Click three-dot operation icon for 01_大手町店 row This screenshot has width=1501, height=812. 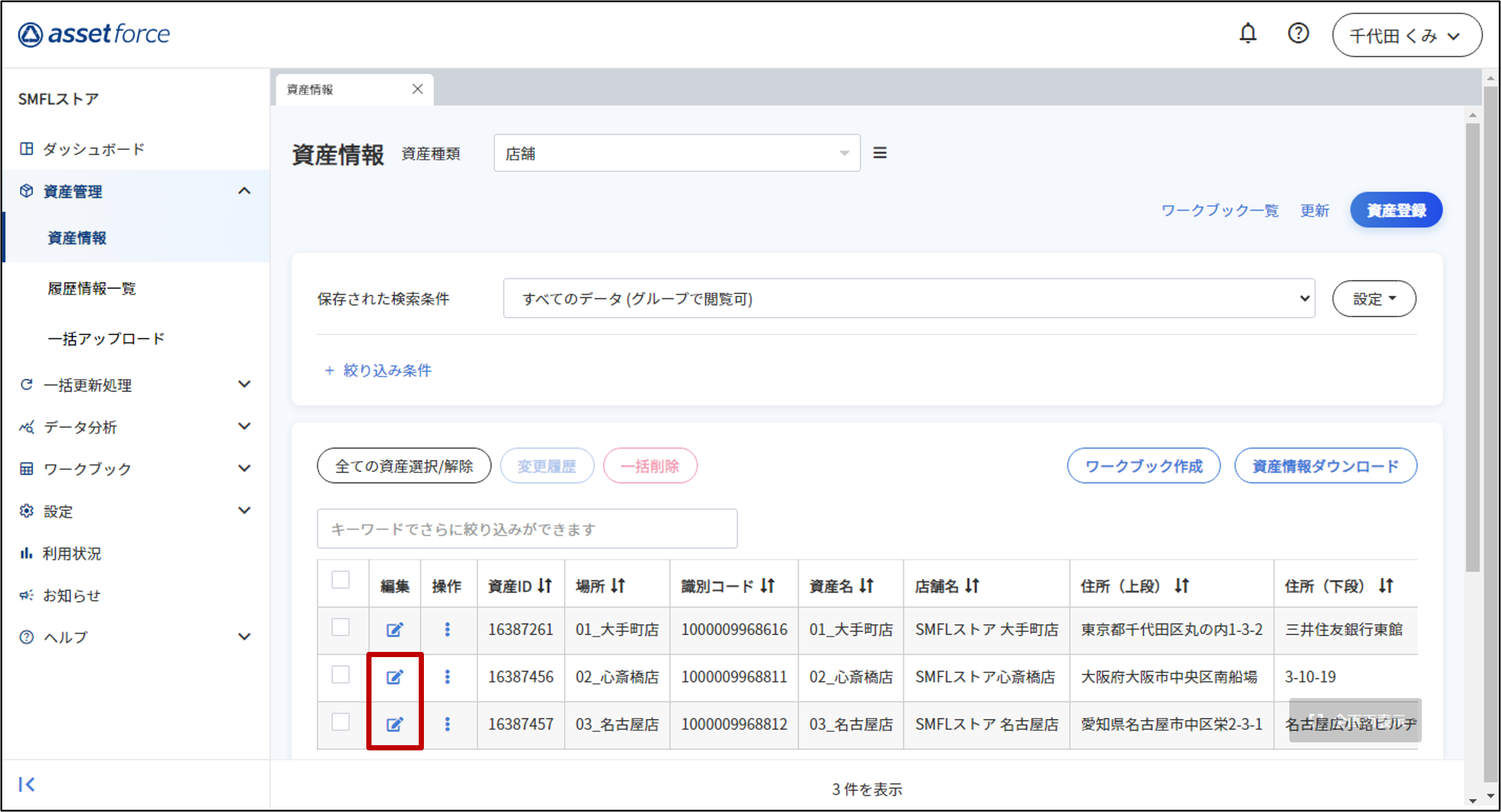tap(447, 629)
